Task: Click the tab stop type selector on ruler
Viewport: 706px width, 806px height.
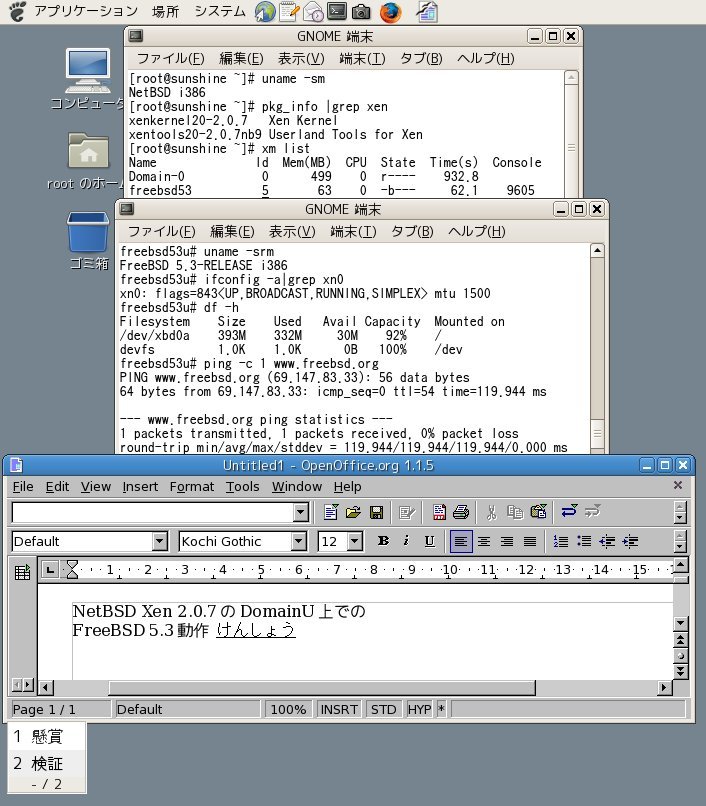Action: [x=50, y=570]
